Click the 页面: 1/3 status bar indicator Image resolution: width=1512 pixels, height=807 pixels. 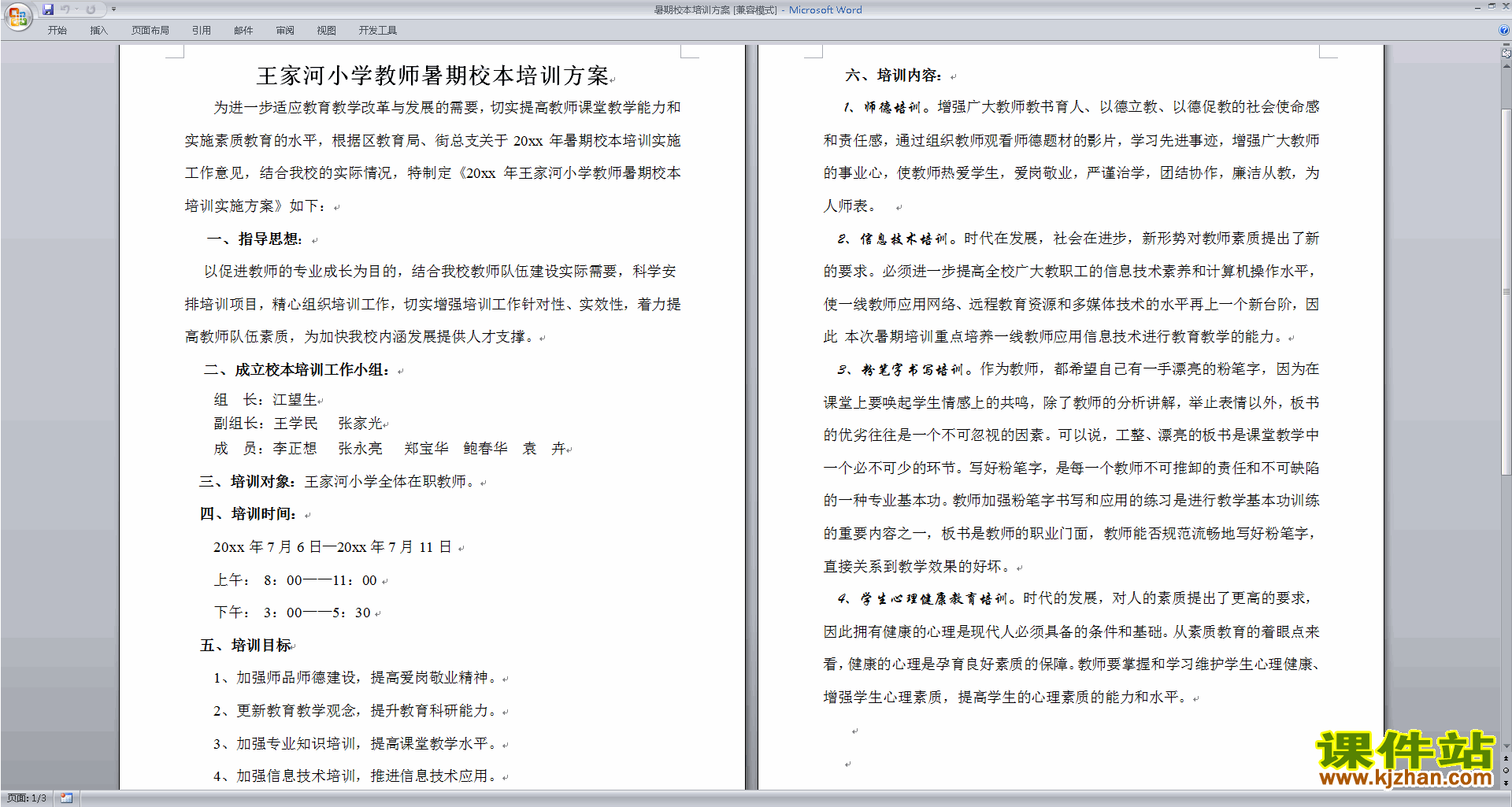(x=27, y=798)
